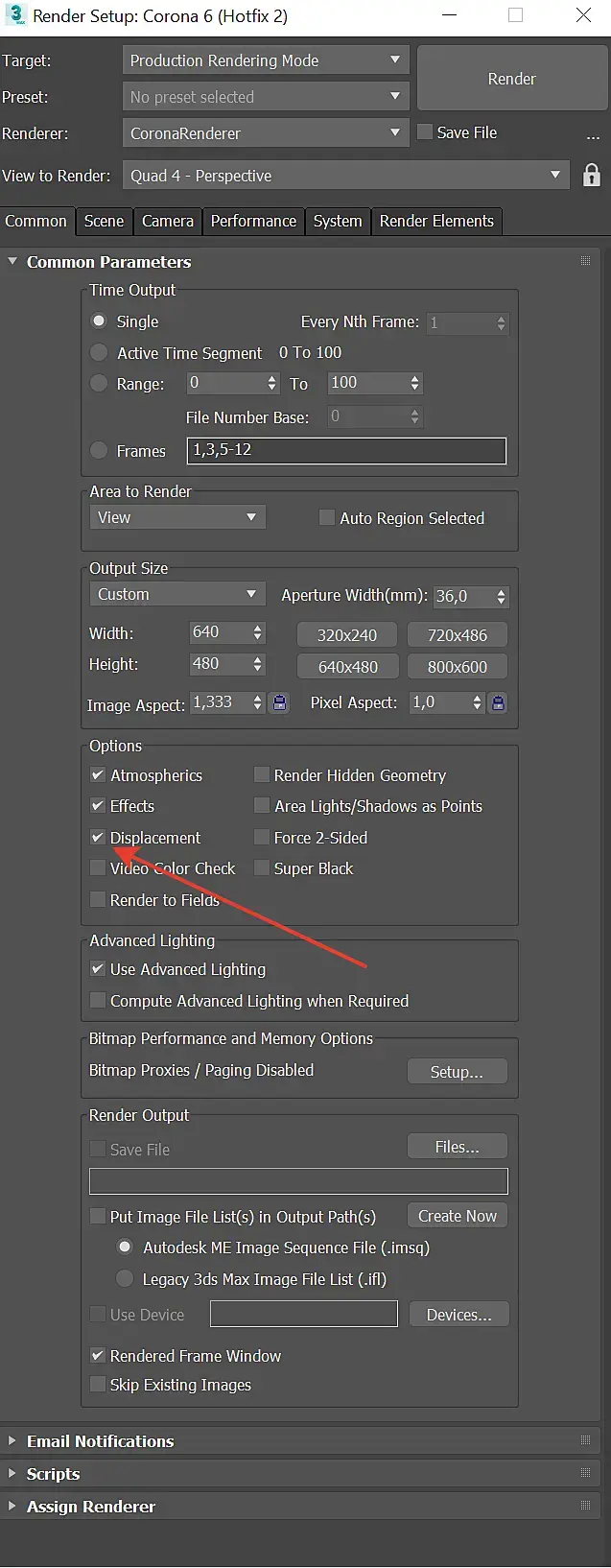
Task: Enable the Save File checkbox next to Renderer
Action: (425, 132)
